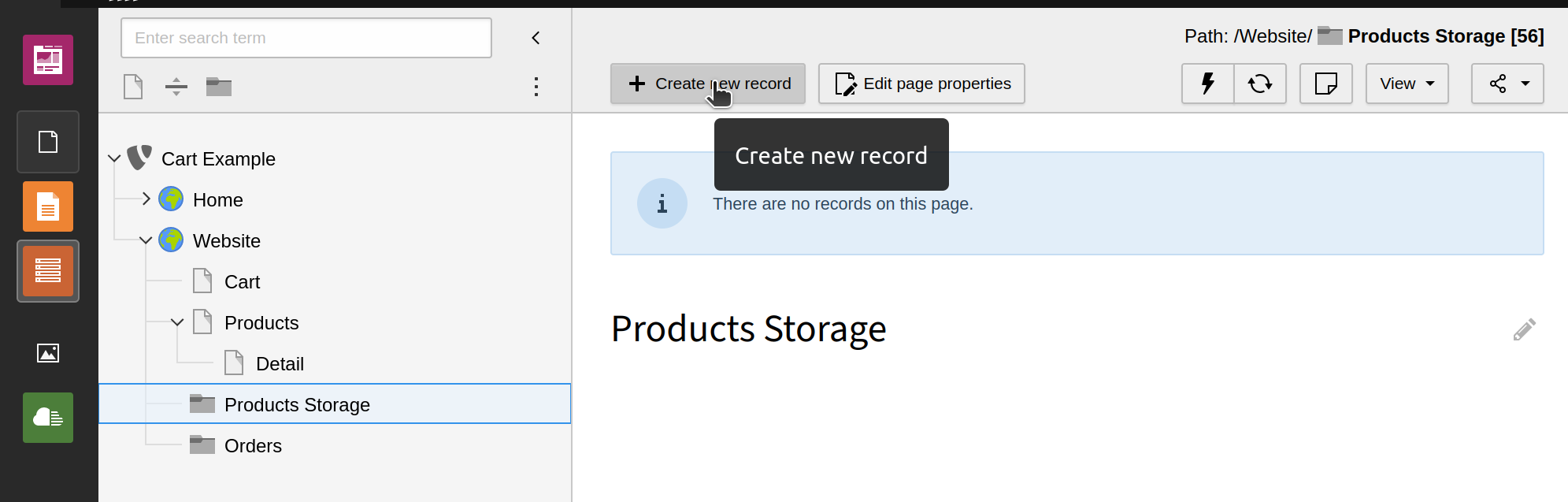Click the divider icon in tree toolbar
Viewport: 1568px width, 502px height.
point(176,87)
